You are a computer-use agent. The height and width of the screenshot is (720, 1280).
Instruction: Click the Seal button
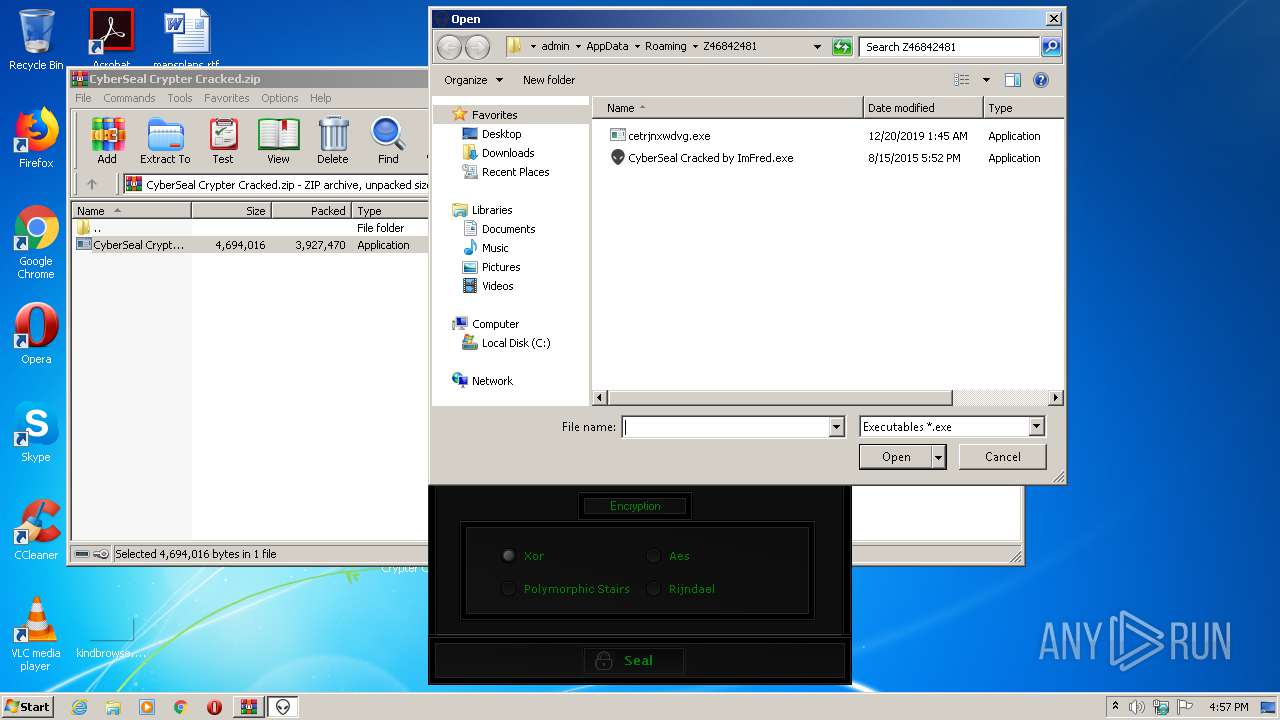pos(634,660)
